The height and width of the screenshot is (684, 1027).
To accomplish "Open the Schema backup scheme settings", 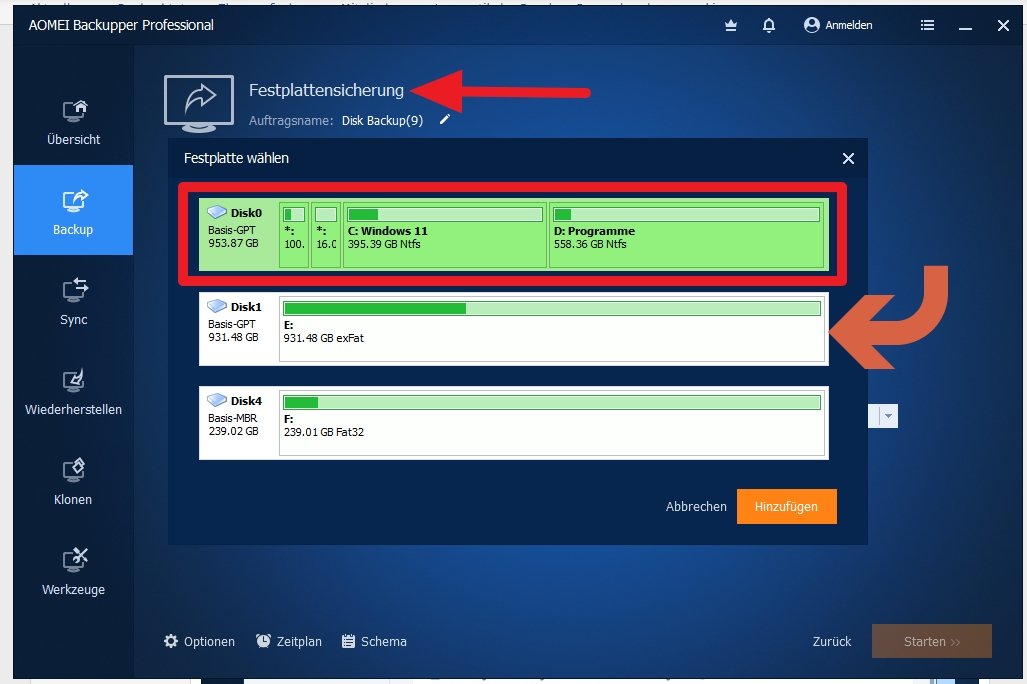I will point(374,641).
